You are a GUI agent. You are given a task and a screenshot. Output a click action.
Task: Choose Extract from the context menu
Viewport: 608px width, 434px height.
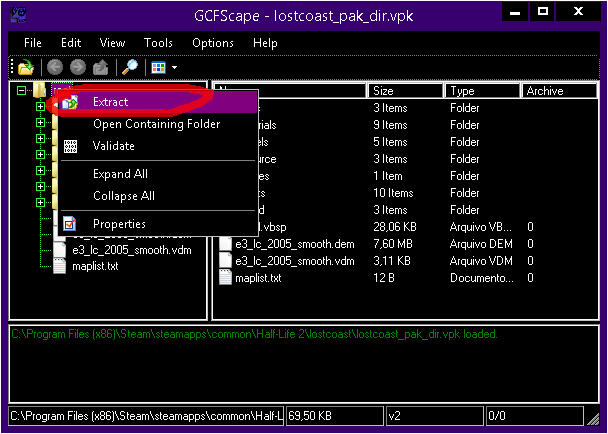click(158, 102)
